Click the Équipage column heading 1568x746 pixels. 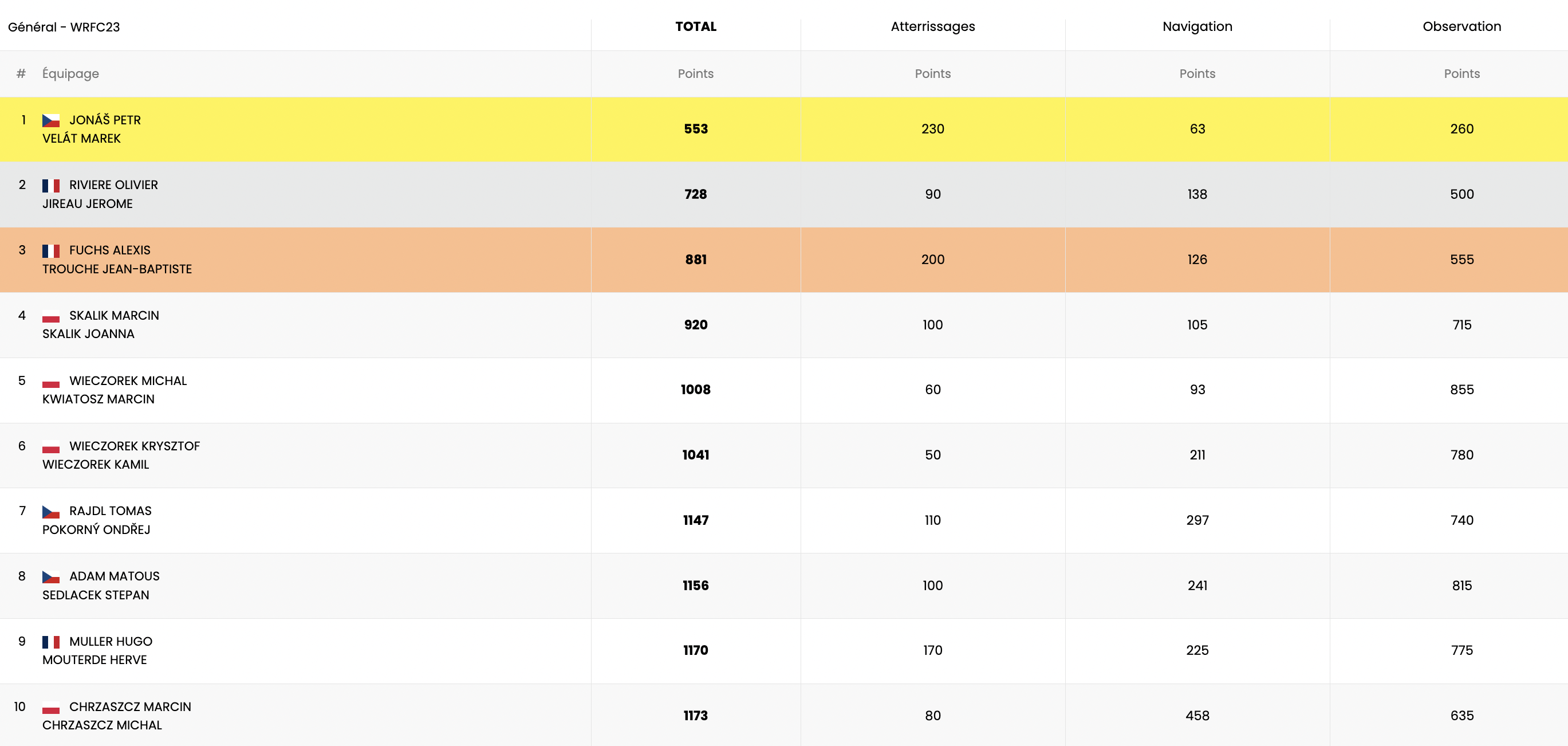coord(70,74)
